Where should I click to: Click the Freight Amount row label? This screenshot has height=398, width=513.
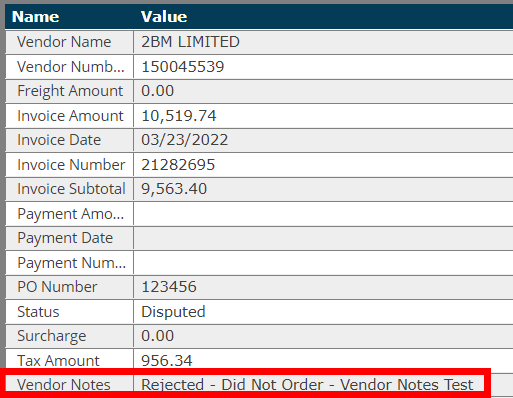click(70, 91)
